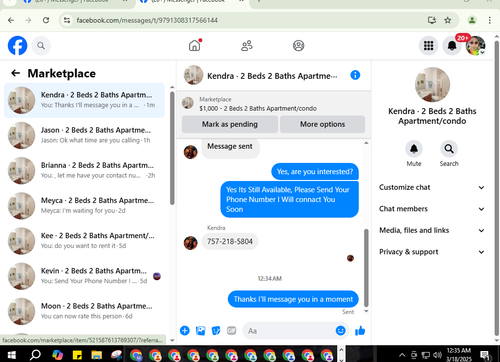Click Mark as pending button
The height and width of the screenshot is (362, 500).
[x=230, y=124]
